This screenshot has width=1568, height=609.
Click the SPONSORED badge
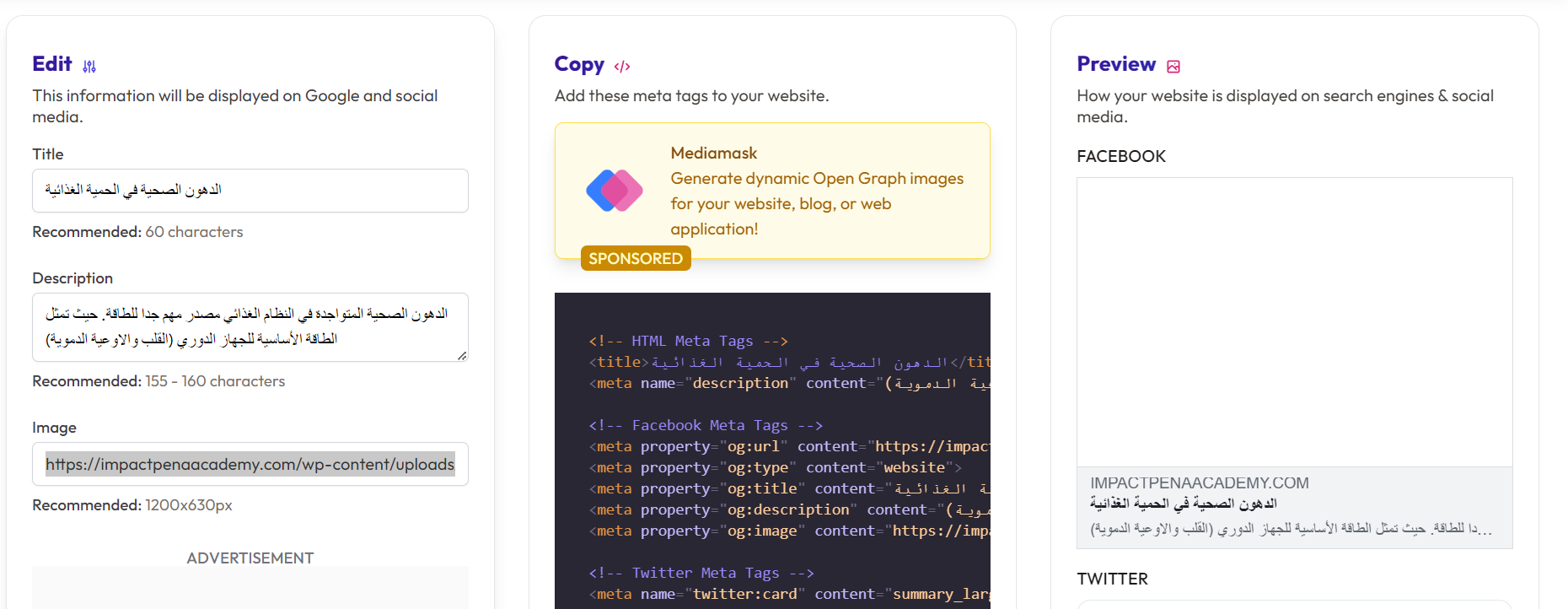[636, 258]
